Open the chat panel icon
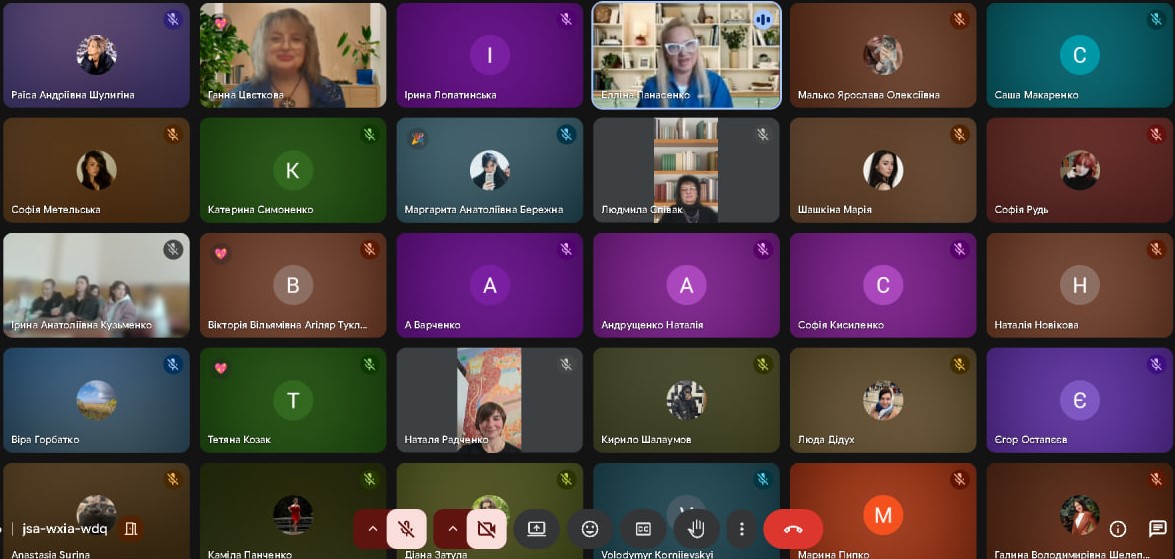 coord(1157,529)
